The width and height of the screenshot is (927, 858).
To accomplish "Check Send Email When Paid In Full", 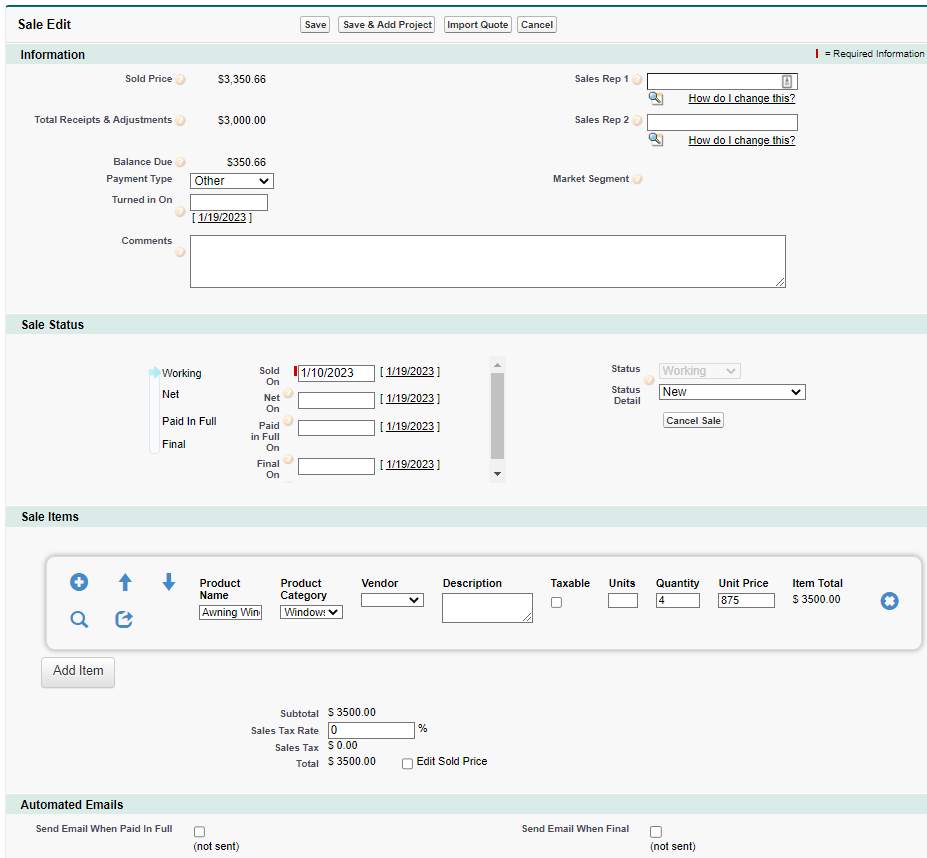I will tap(200, 832).
